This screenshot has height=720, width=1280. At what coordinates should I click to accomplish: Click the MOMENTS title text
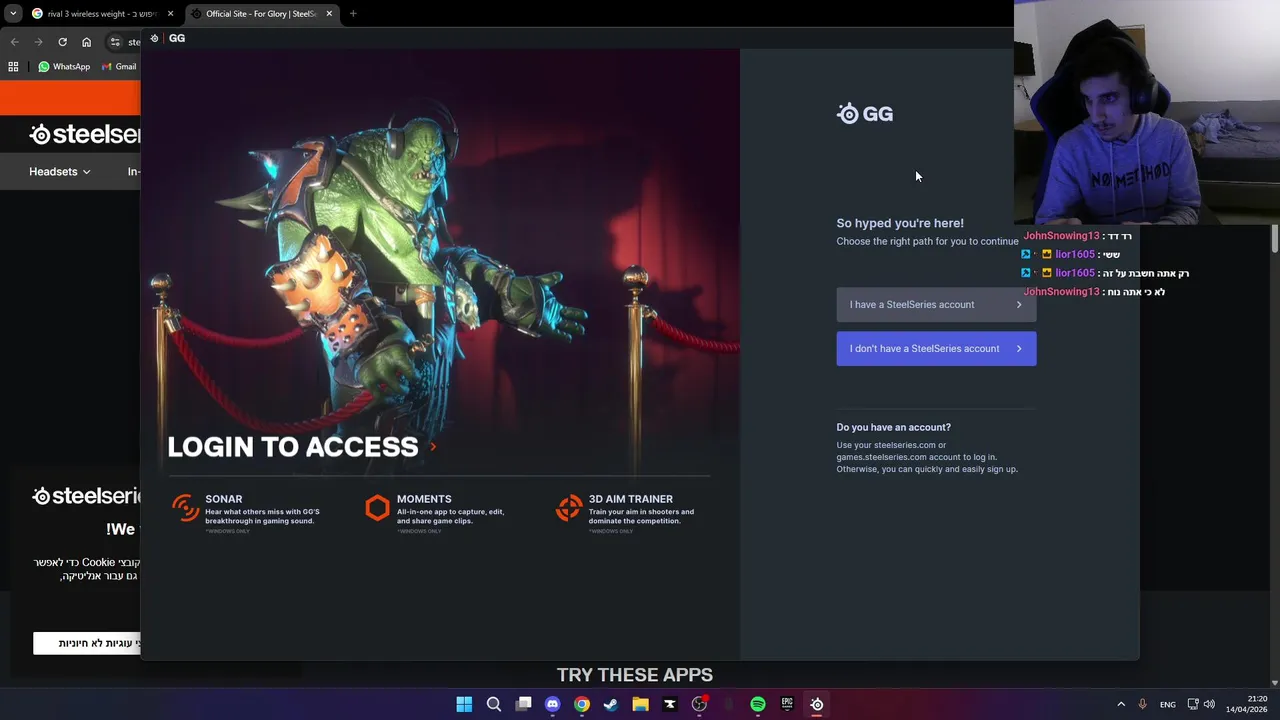coord(424,499)
